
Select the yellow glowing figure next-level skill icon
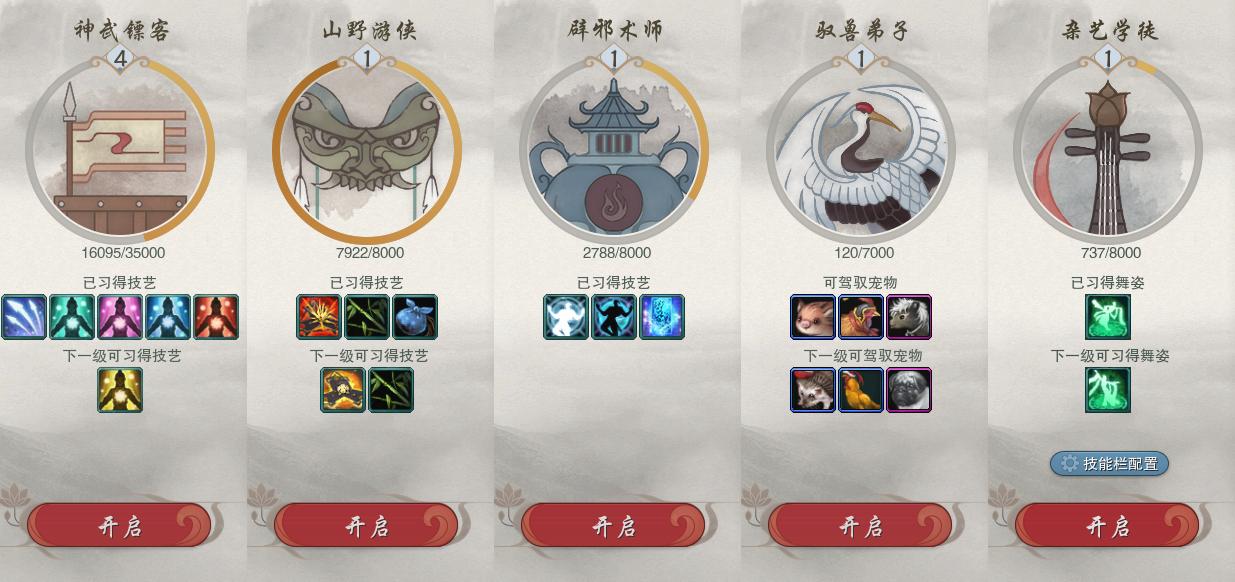pyautogui.click(x=120, y=390)
